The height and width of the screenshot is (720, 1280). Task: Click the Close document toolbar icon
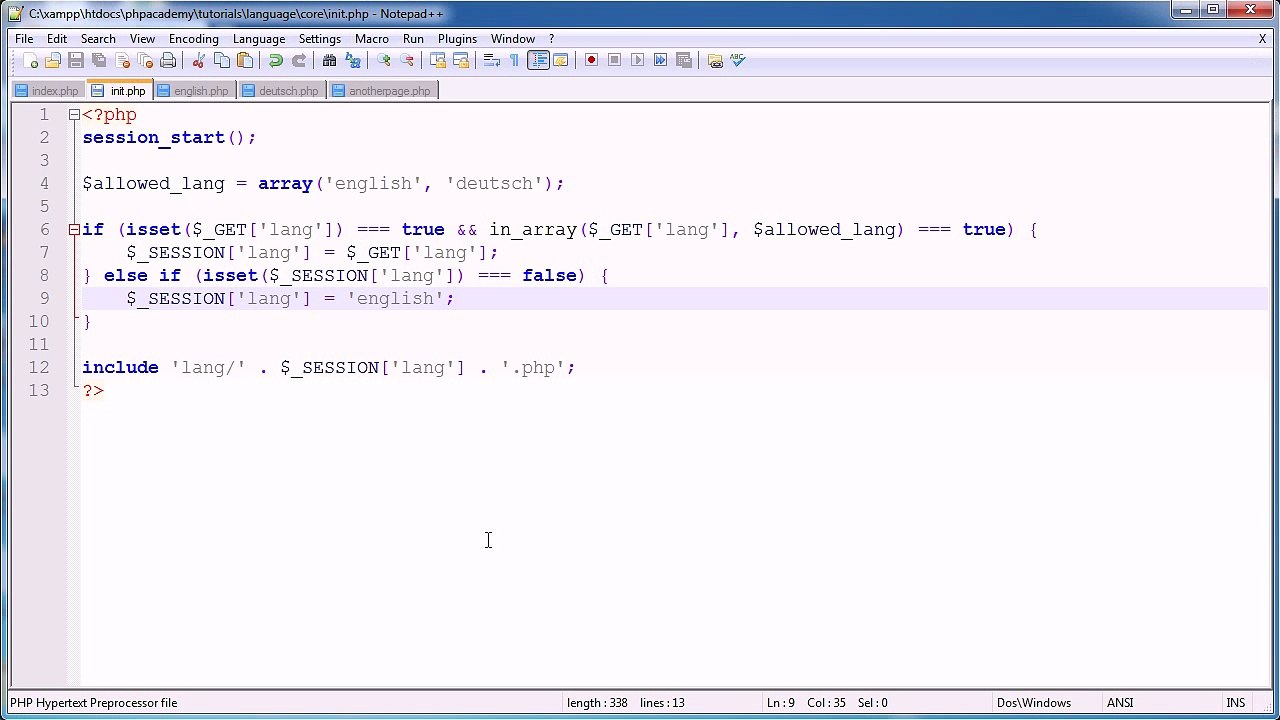122,61
